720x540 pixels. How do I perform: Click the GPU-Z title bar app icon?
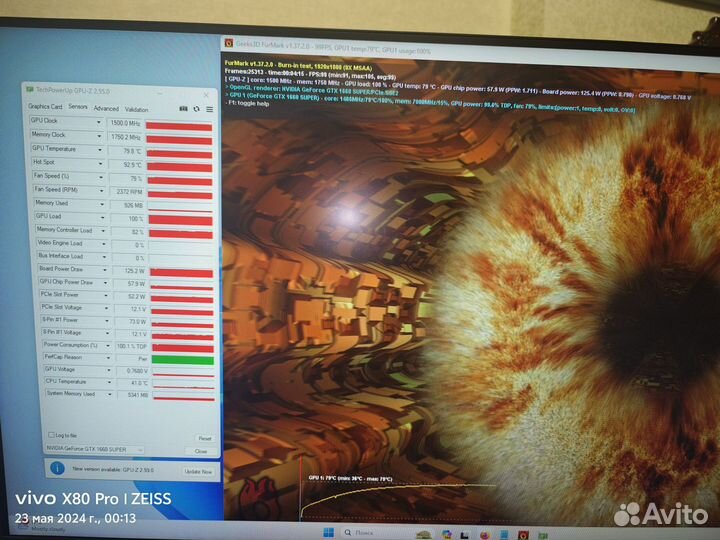tap(30, 89)
